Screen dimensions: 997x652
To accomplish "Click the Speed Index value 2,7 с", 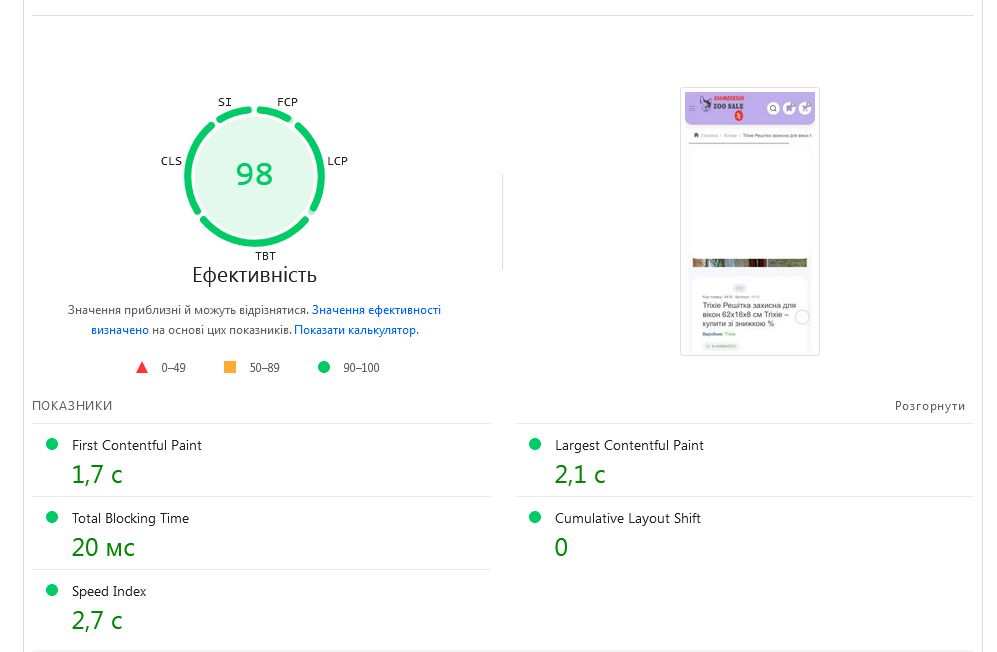I will (x=97, y=620).
